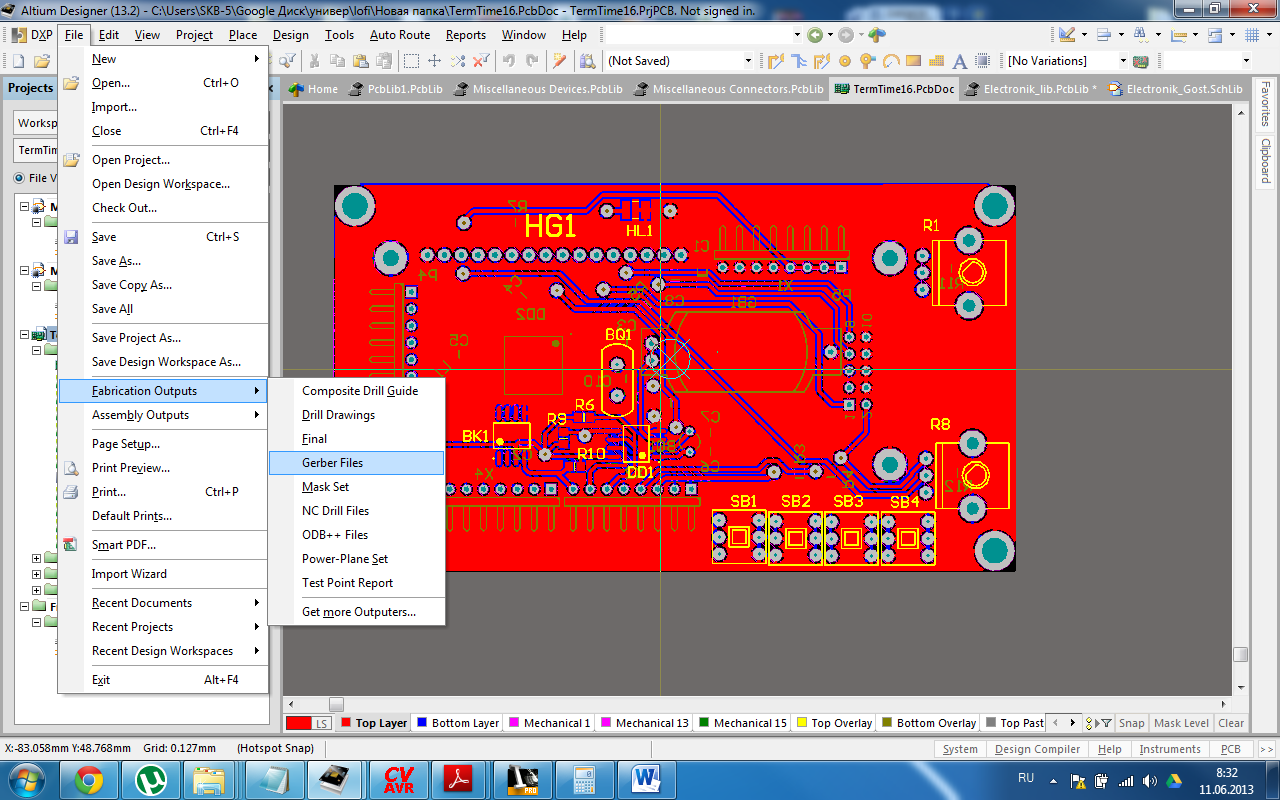Click the Copy toolbar icon
Screen dimensions: 1280x800
338,61
